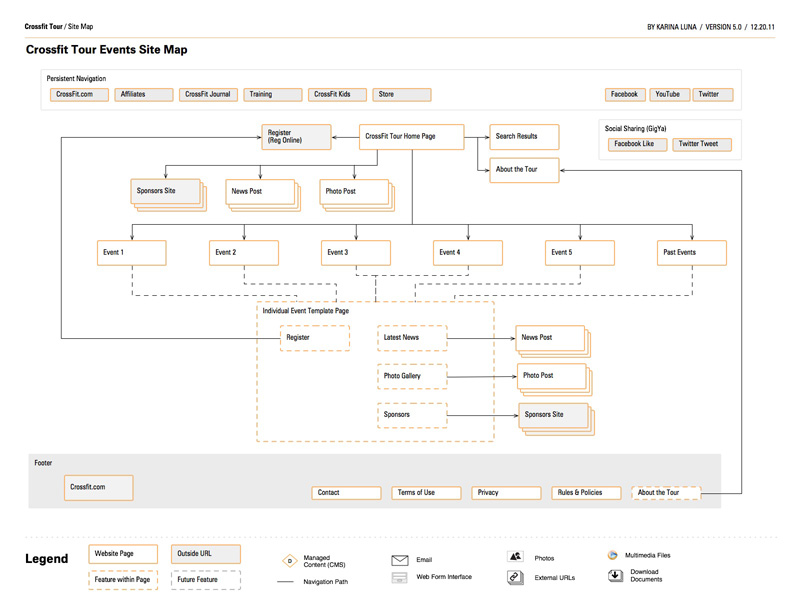Click the Photo Gallery feature box
Viewport: 800px width, 613px height.
[412, 377]
